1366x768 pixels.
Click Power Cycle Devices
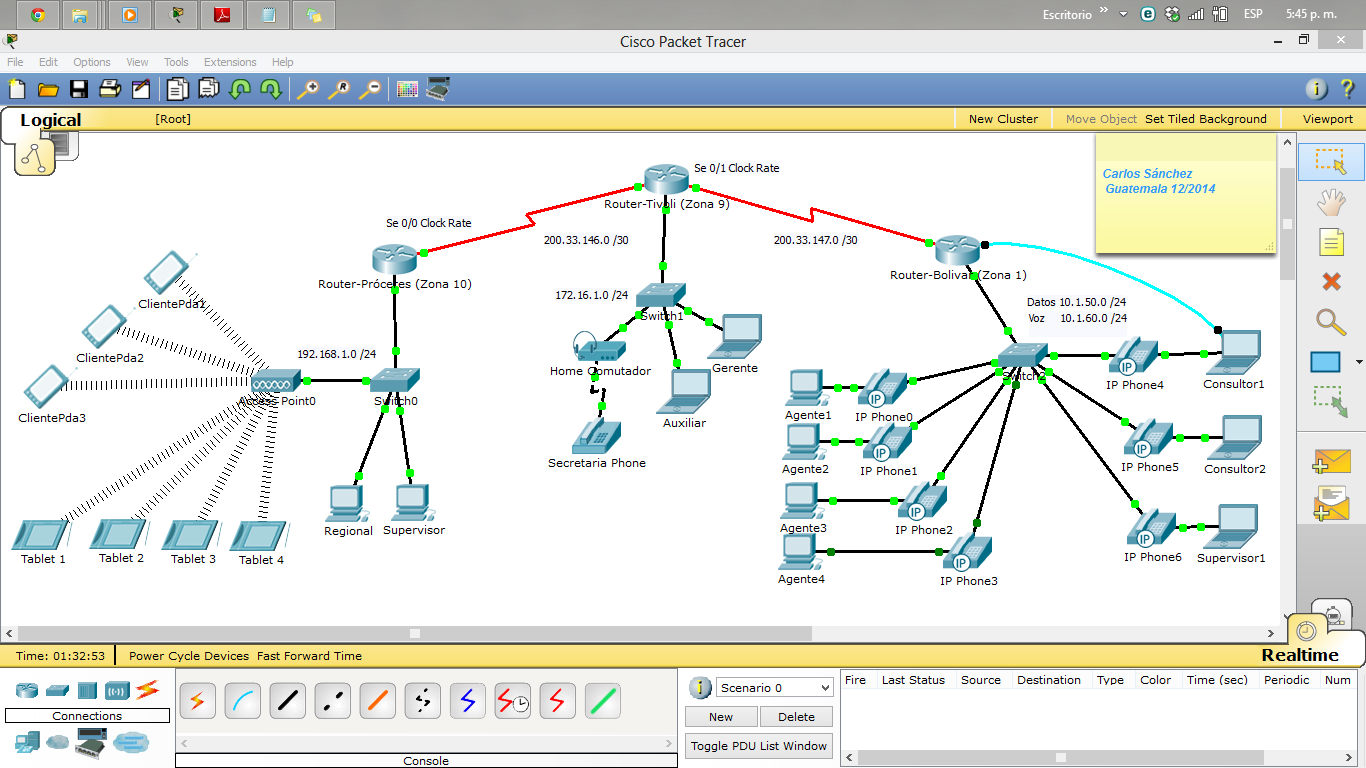coord(189,655)
